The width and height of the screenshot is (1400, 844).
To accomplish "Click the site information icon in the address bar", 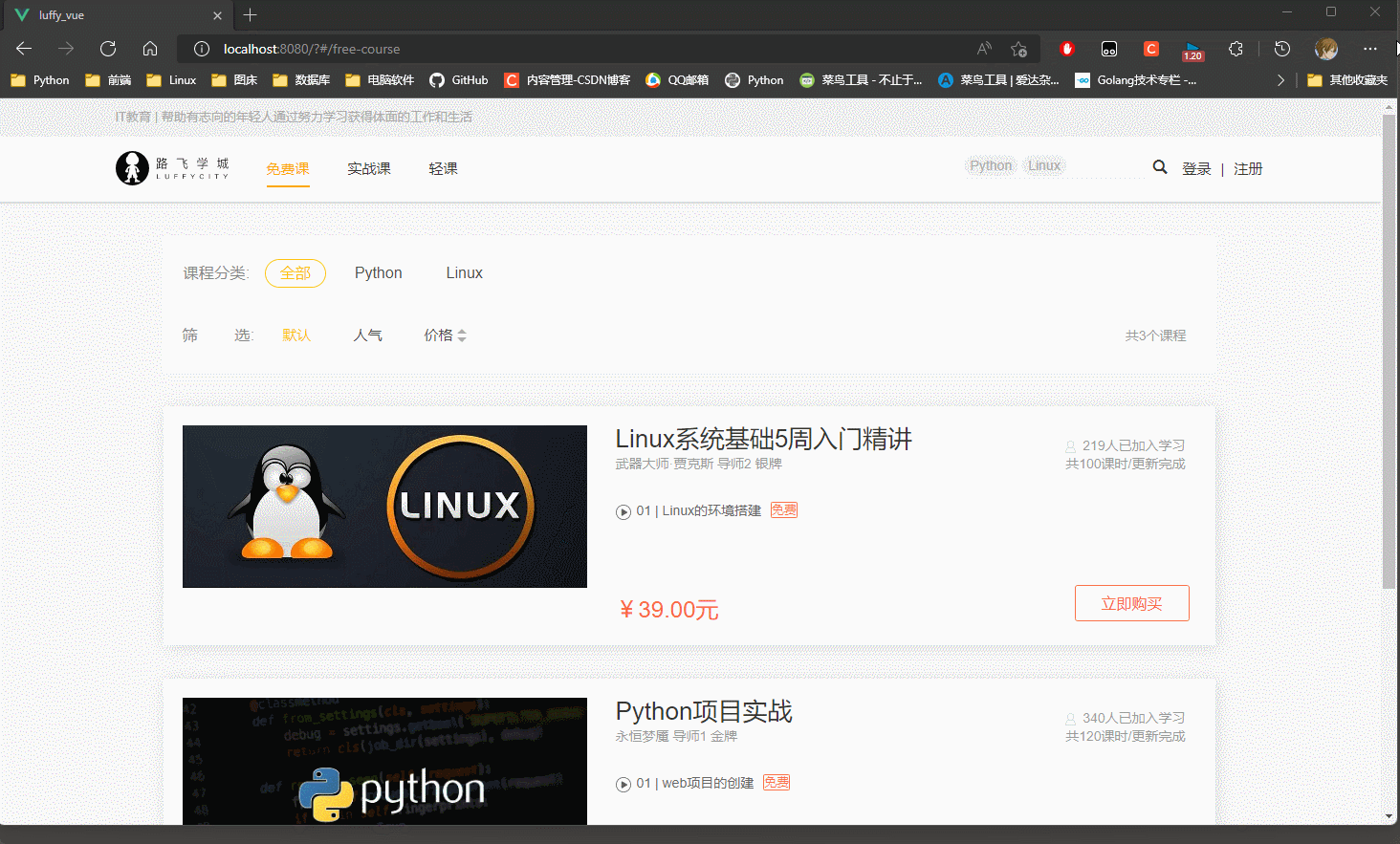I will pos(202,49).
